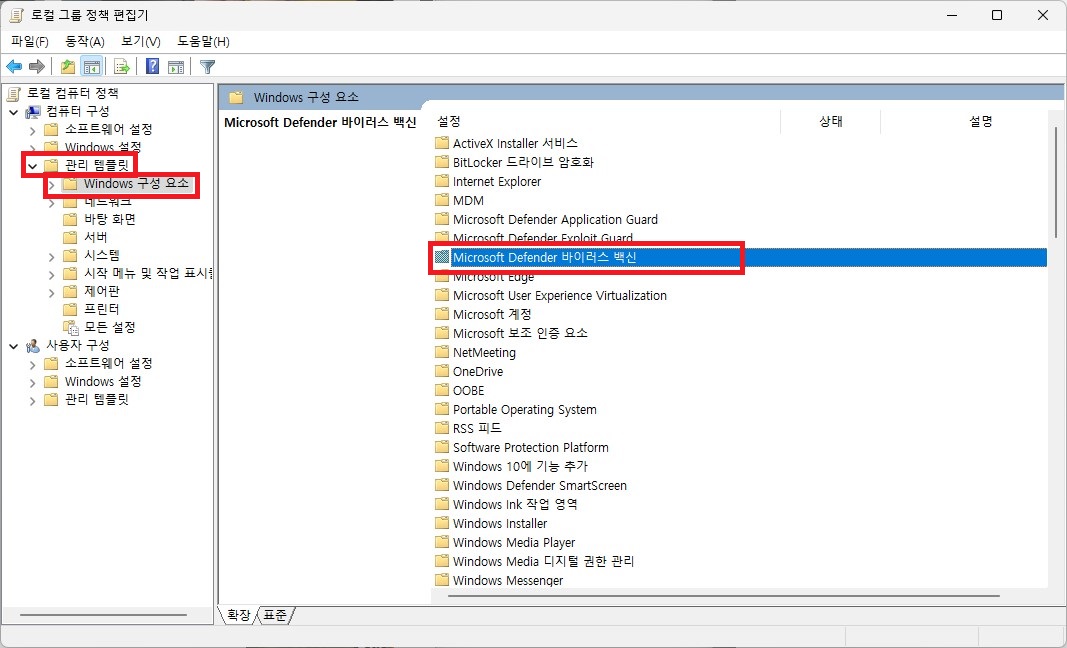Select 서버 in the tree
The image size is (1067, 648).
tap(95, 238)
